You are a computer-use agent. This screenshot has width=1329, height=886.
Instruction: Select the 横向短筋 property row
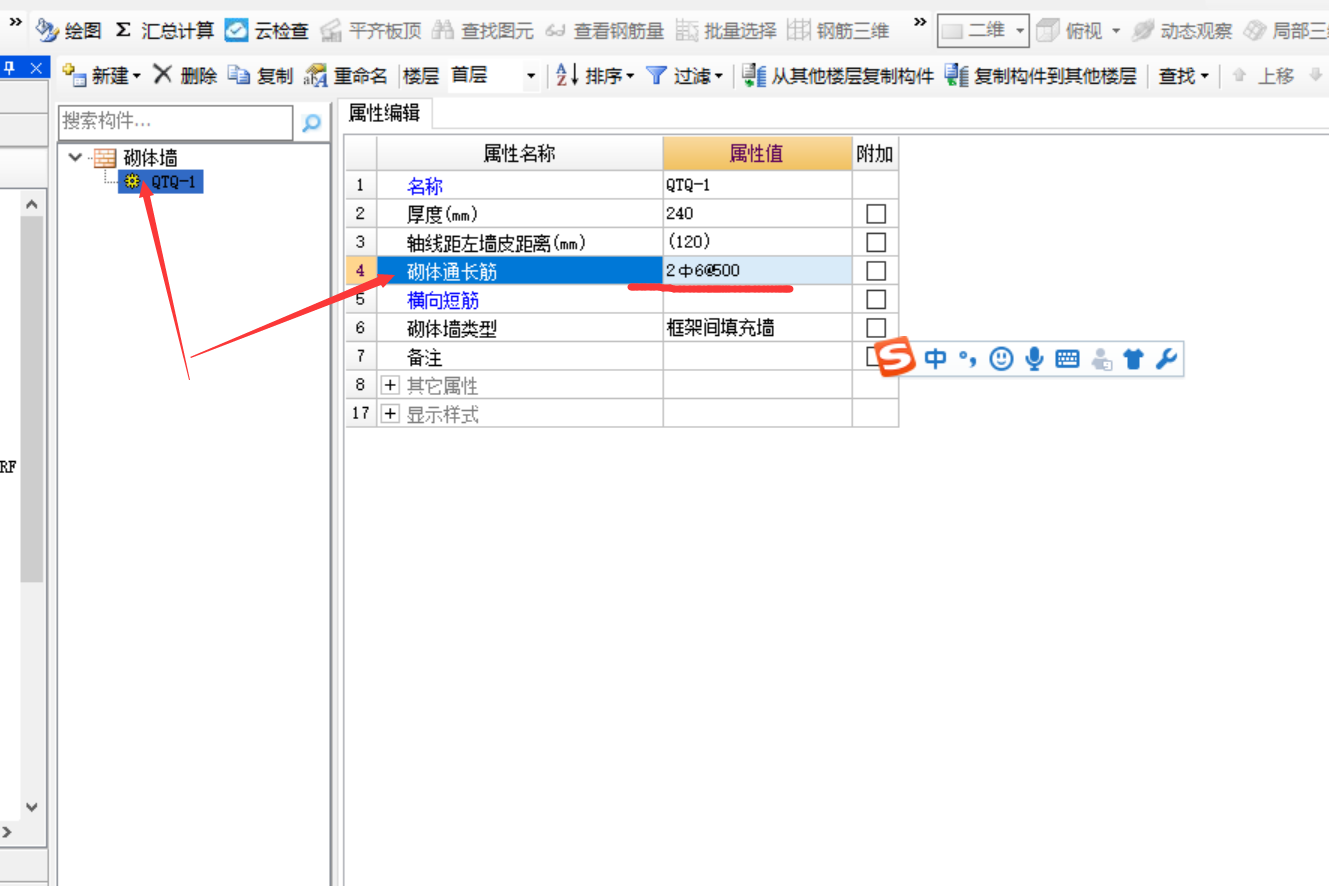519,300
